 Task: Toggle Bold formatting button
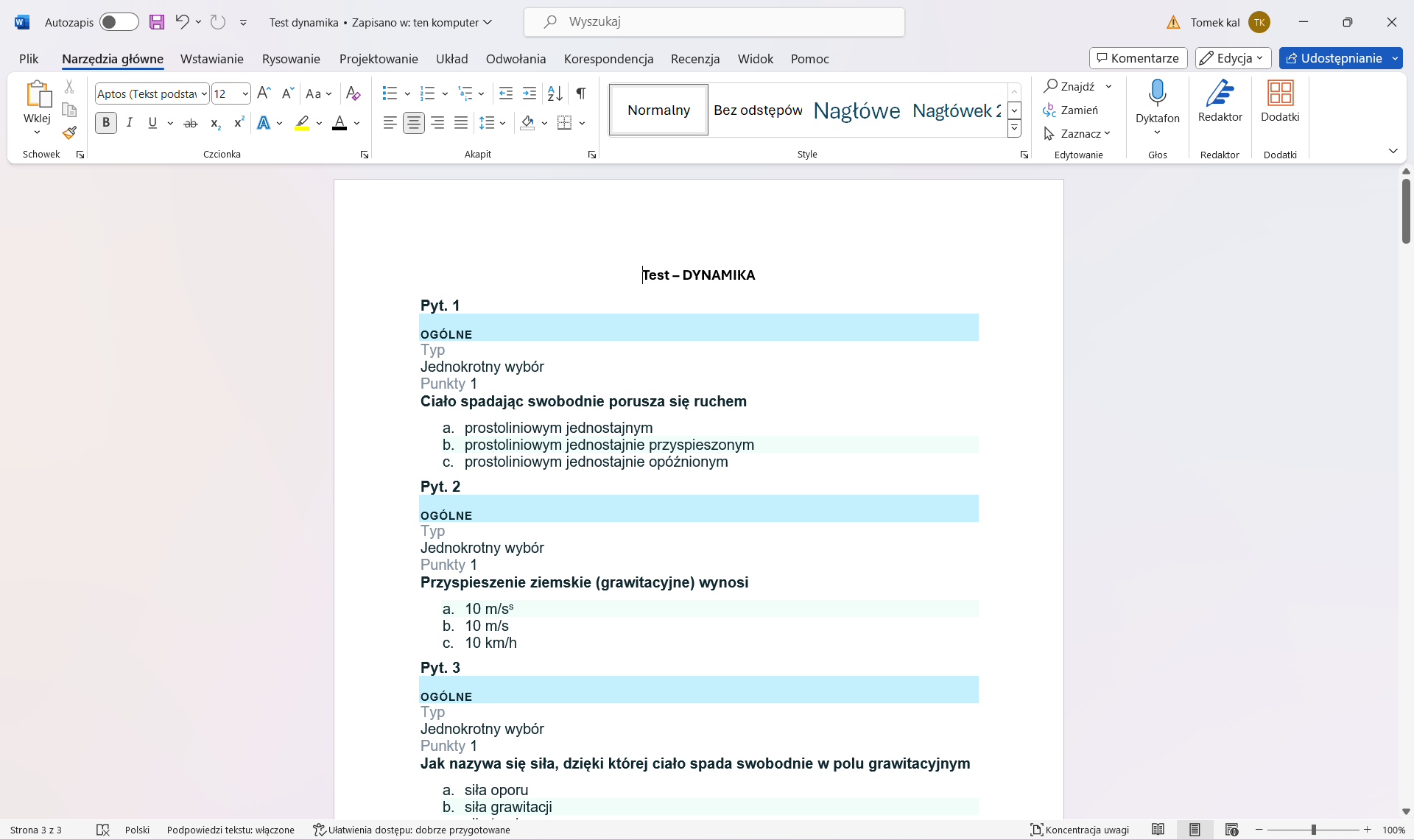(106, 123)
